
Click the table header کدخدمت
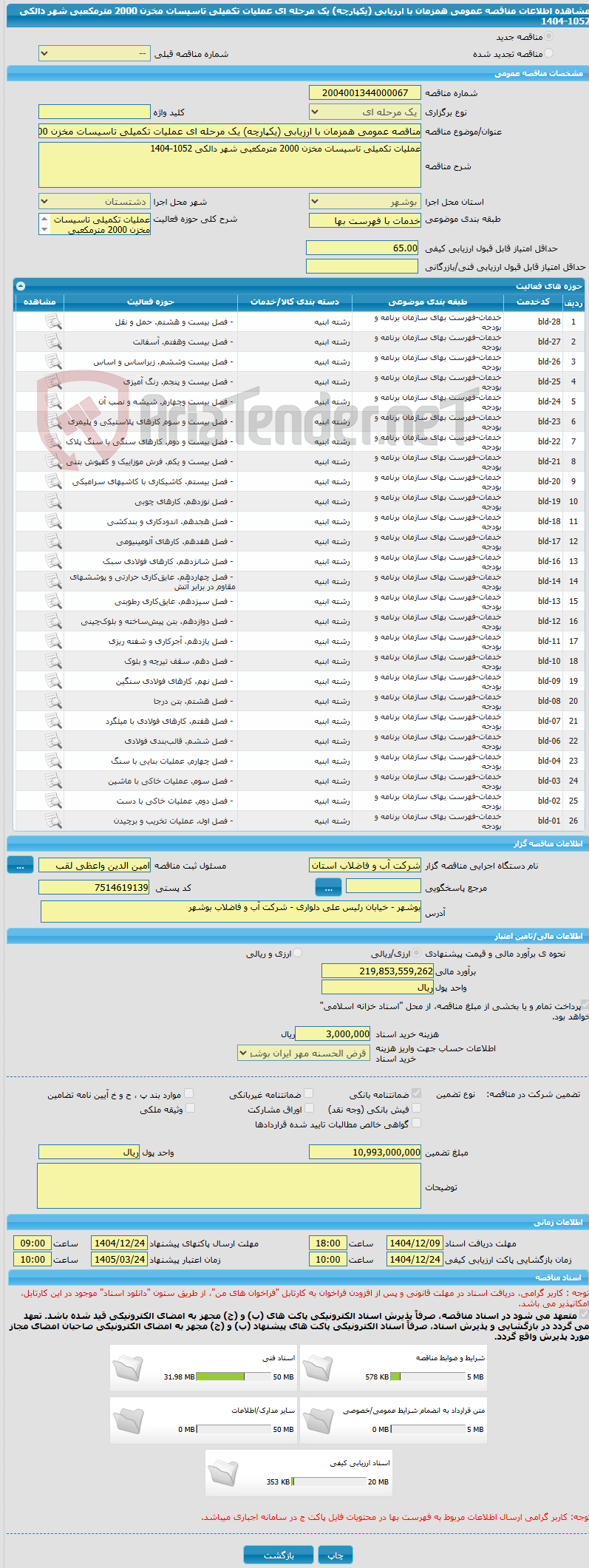533,302
